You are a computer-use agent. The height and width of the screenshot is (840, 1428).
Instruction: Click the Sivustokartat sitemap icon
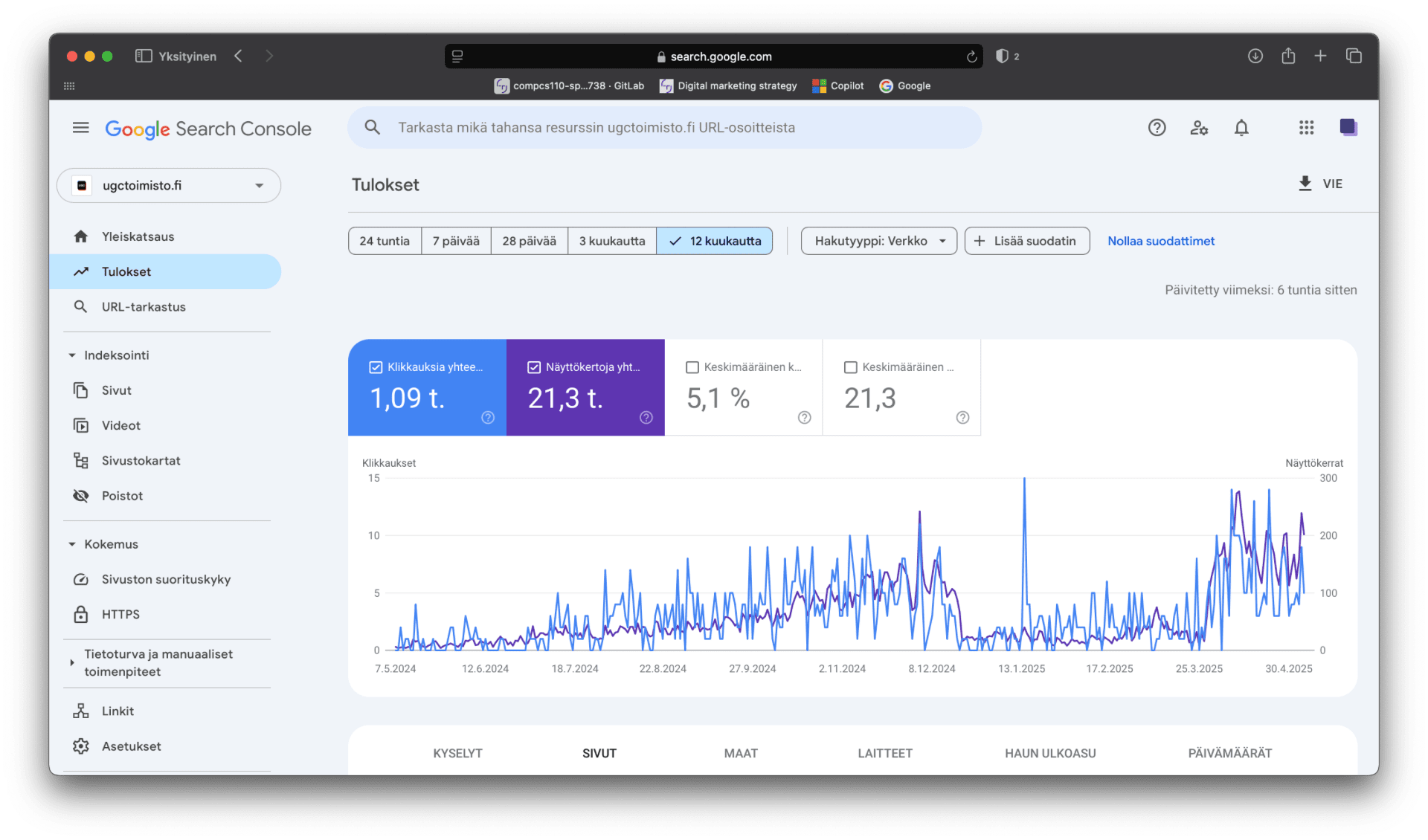coord(81,461)
